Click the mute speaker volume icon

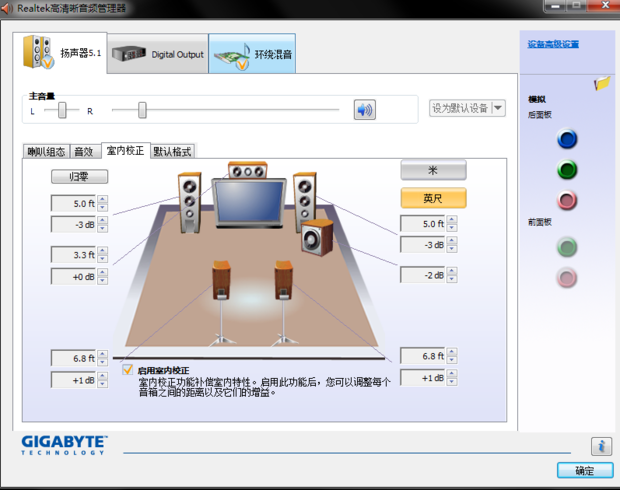click(365, 110)
